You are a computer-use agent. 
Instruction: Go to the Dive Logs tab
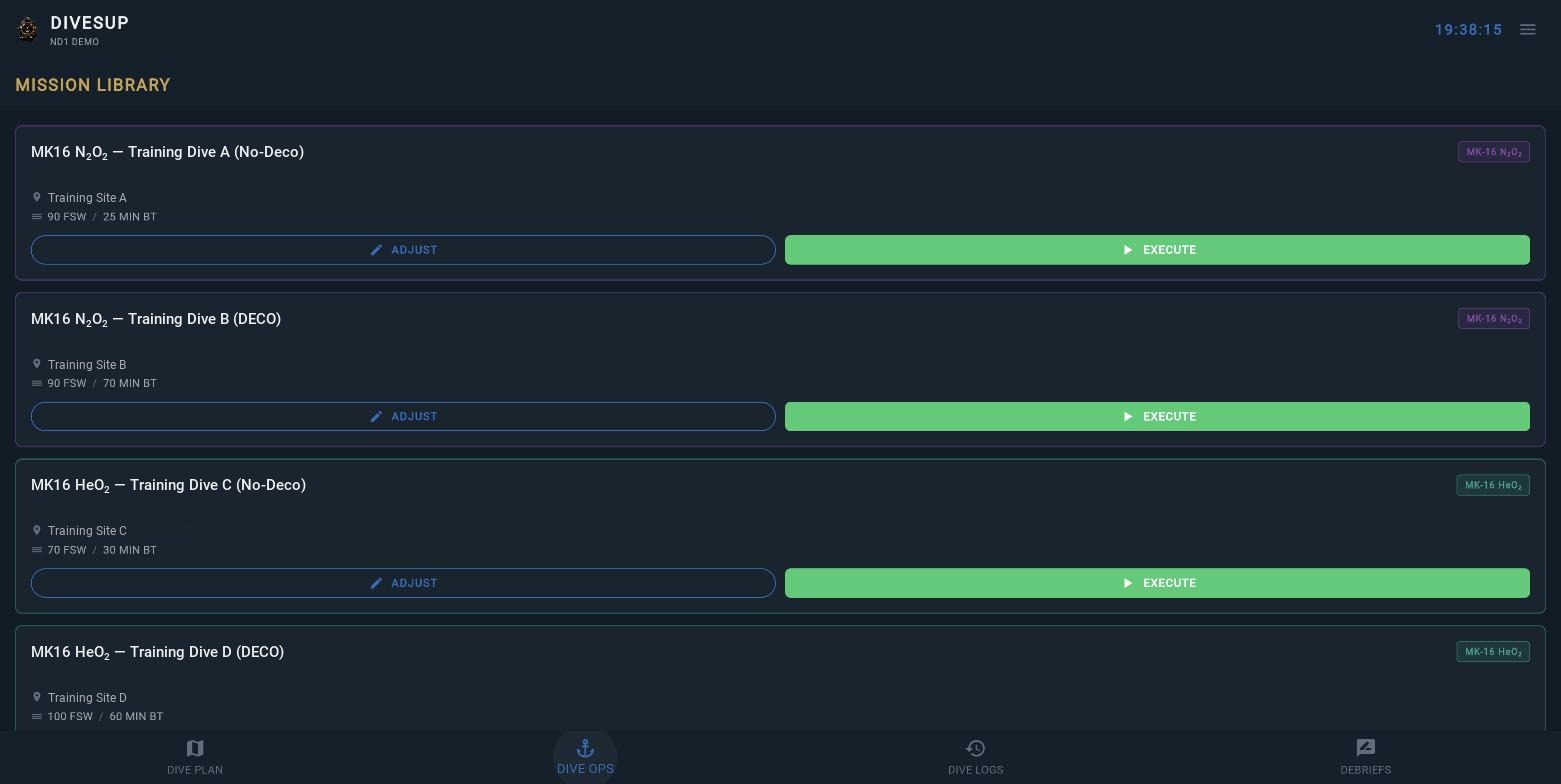(x=975, y=757)
